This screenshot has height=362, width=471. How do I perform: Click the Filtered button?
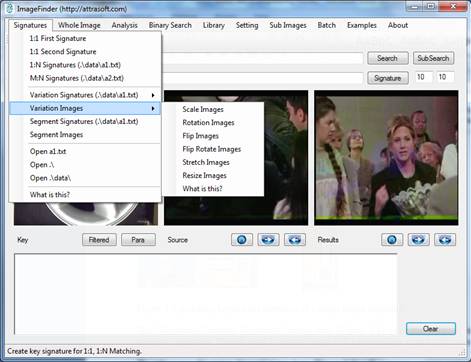99,240
